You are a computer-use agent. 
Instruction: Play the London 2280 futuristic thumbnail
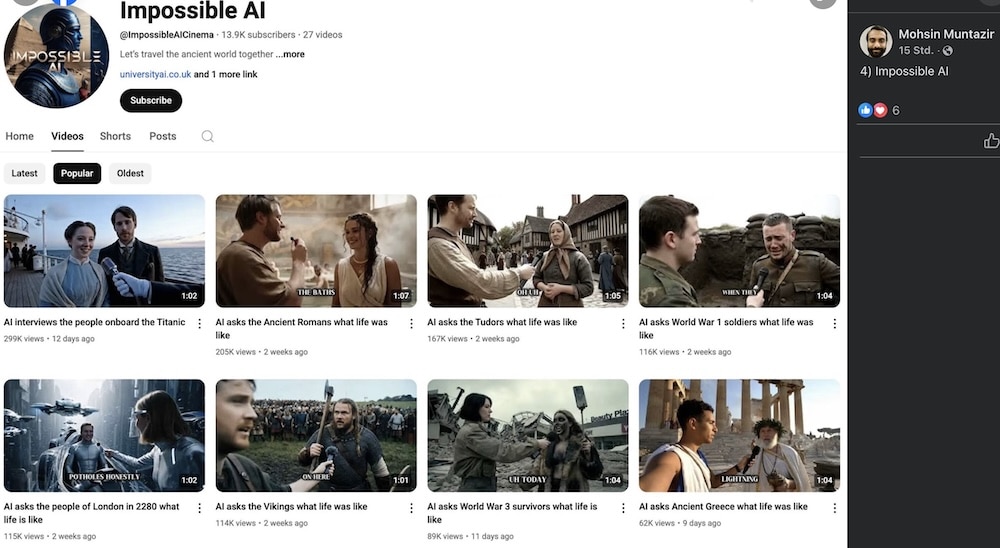[105, 436]
